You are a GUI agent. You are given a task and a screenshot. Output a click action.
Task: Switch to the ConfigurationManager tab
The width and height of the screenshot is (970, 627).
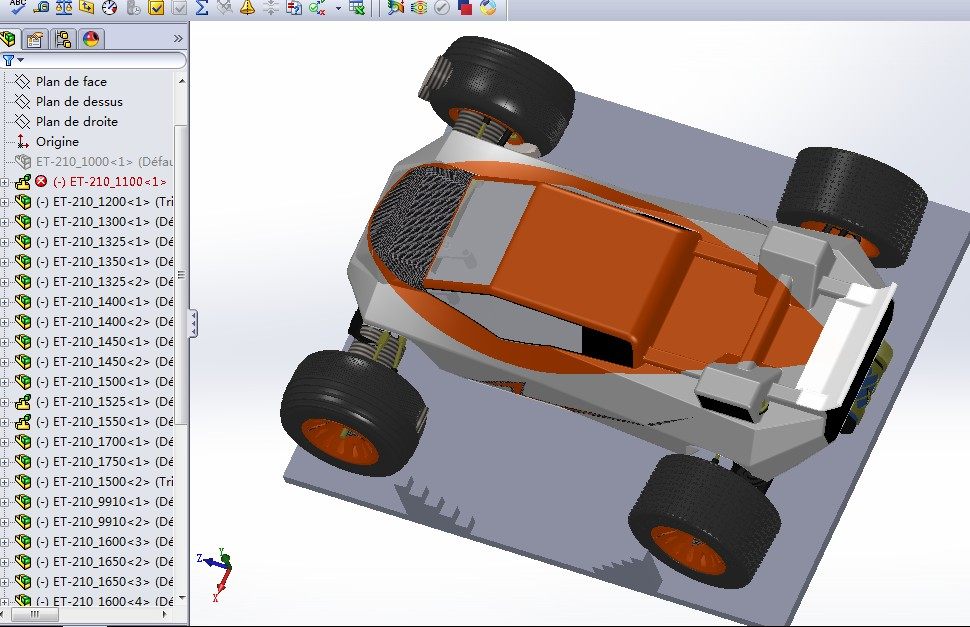(63, 40)
